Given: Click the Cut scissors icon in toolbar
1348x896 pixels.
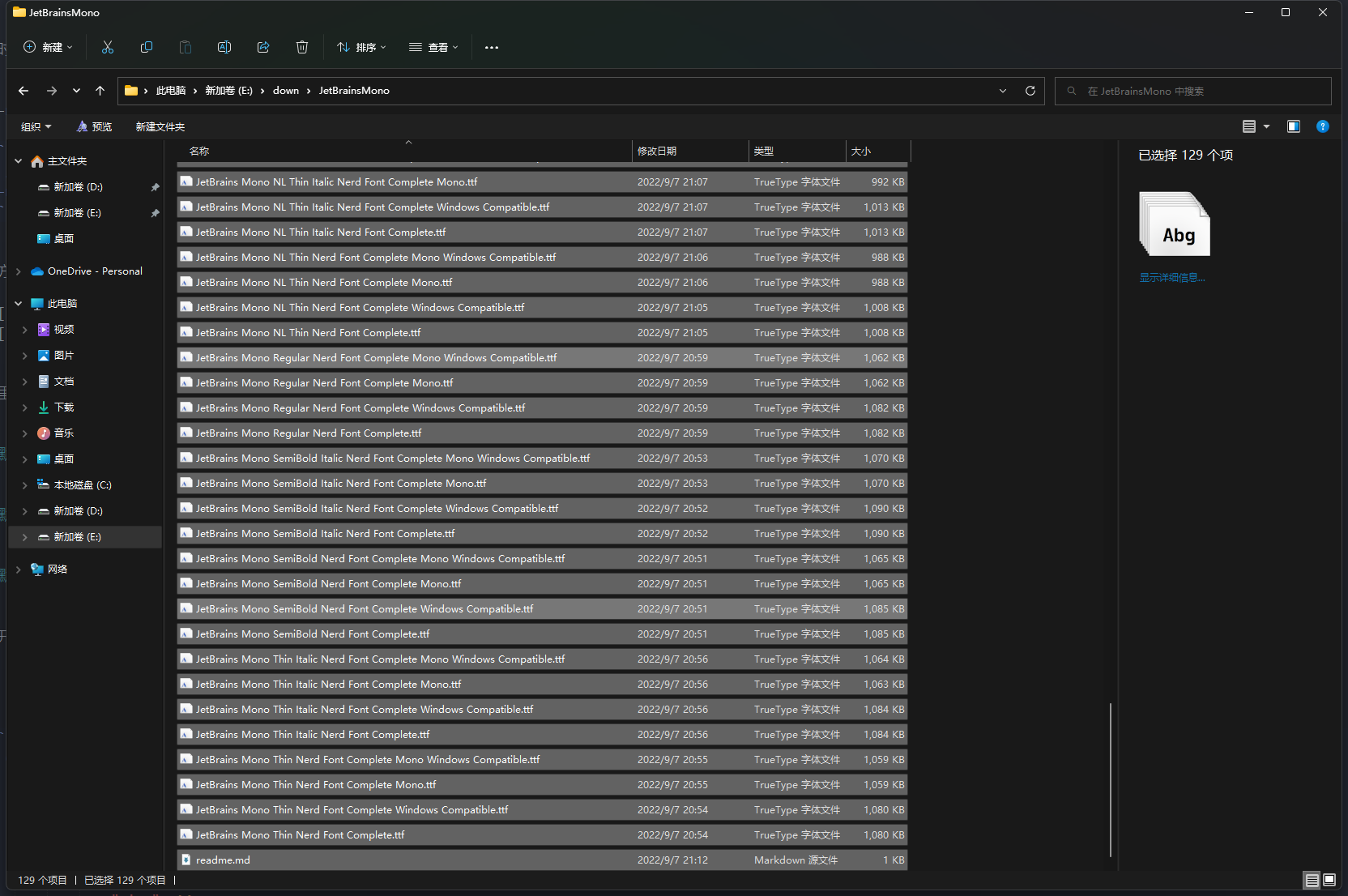Looking at the screenshot, I should 108,48.
